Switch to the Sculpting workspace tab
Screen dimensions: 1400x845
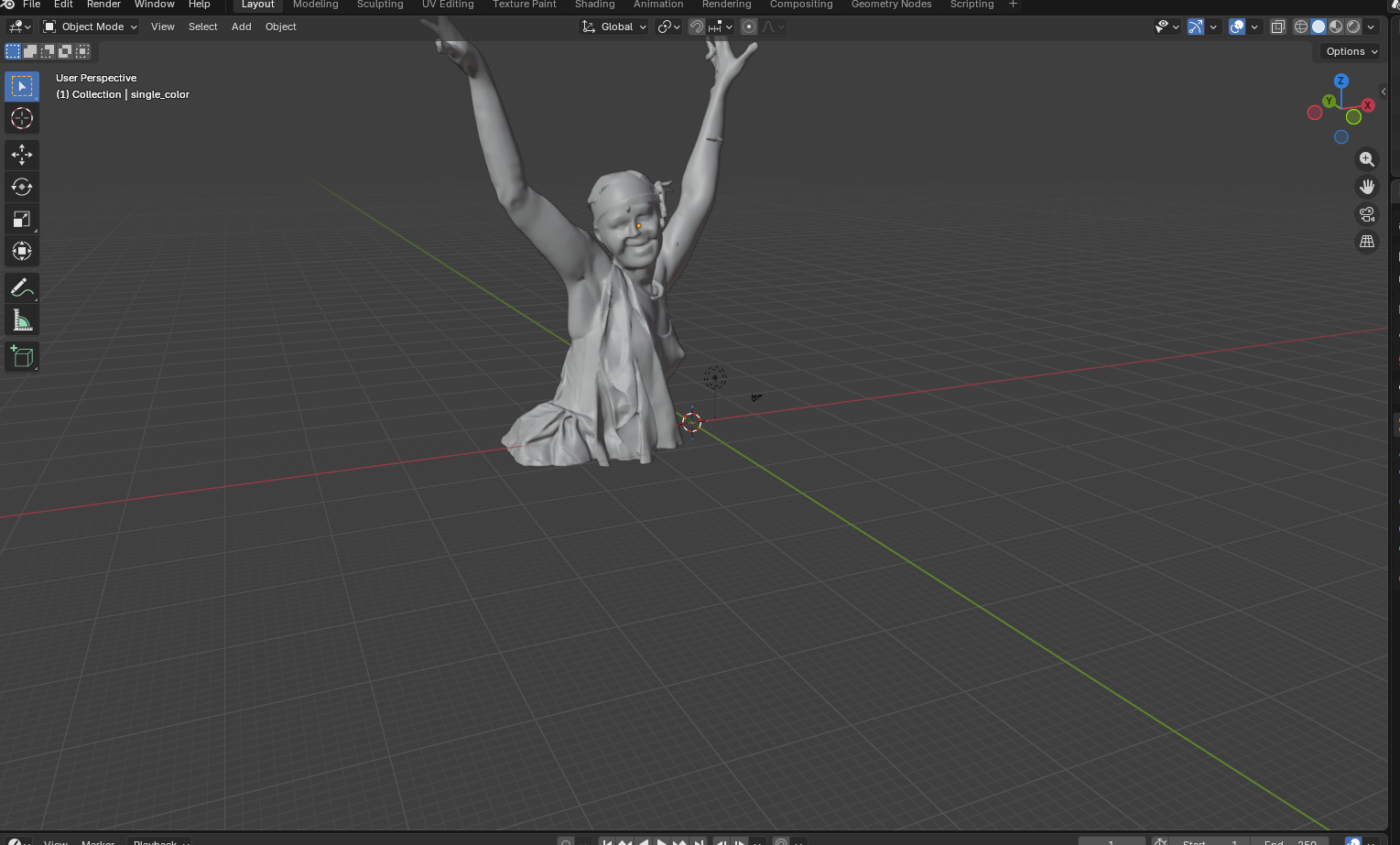380,5
